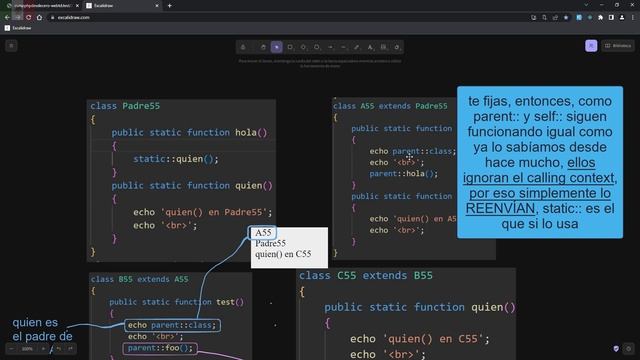Reset zoom via the 100% label
640x360 pixels.
(x=27, y=349)
